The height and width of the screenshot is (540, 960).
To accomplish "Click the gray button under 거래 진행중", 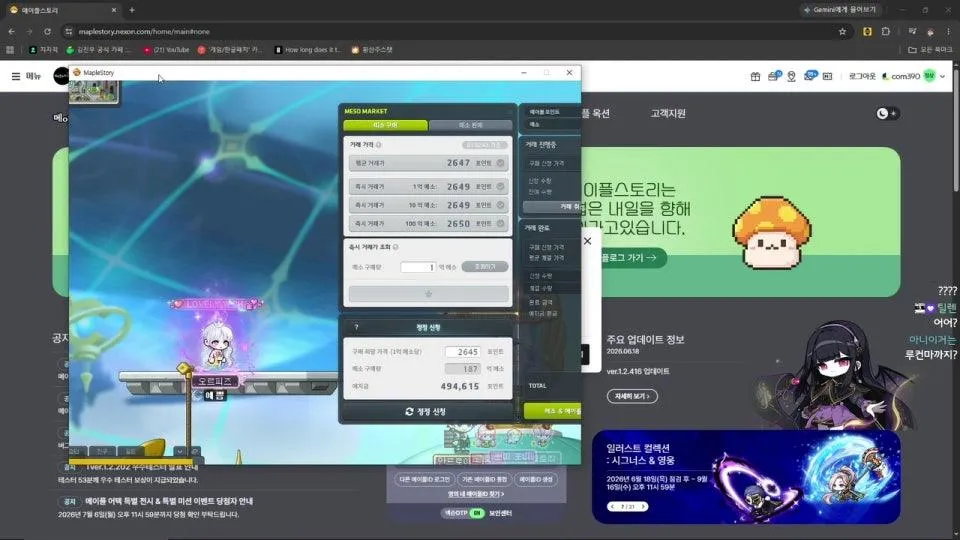I will (x=552, y=207).
